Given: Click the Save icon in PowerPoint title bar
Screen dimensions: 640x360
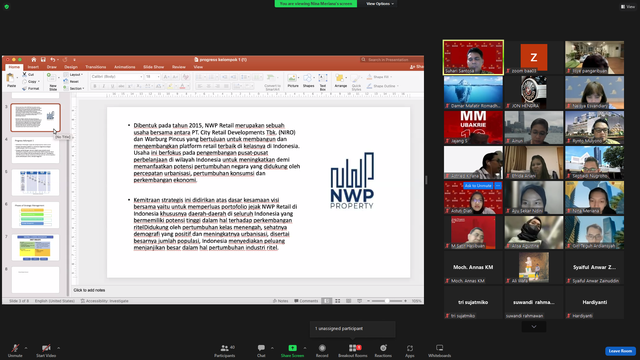Looking at the screenshot, I should (43, 60).
